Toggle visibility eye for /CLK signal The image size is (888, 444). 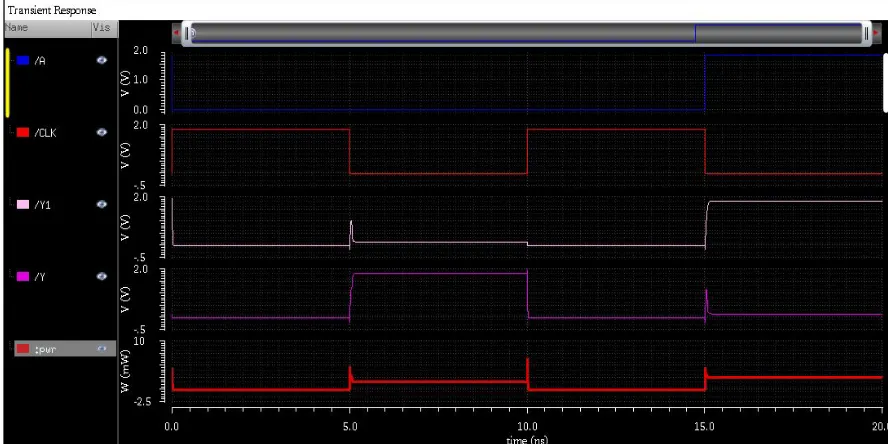pyautogui.click(x=102, y=132)
